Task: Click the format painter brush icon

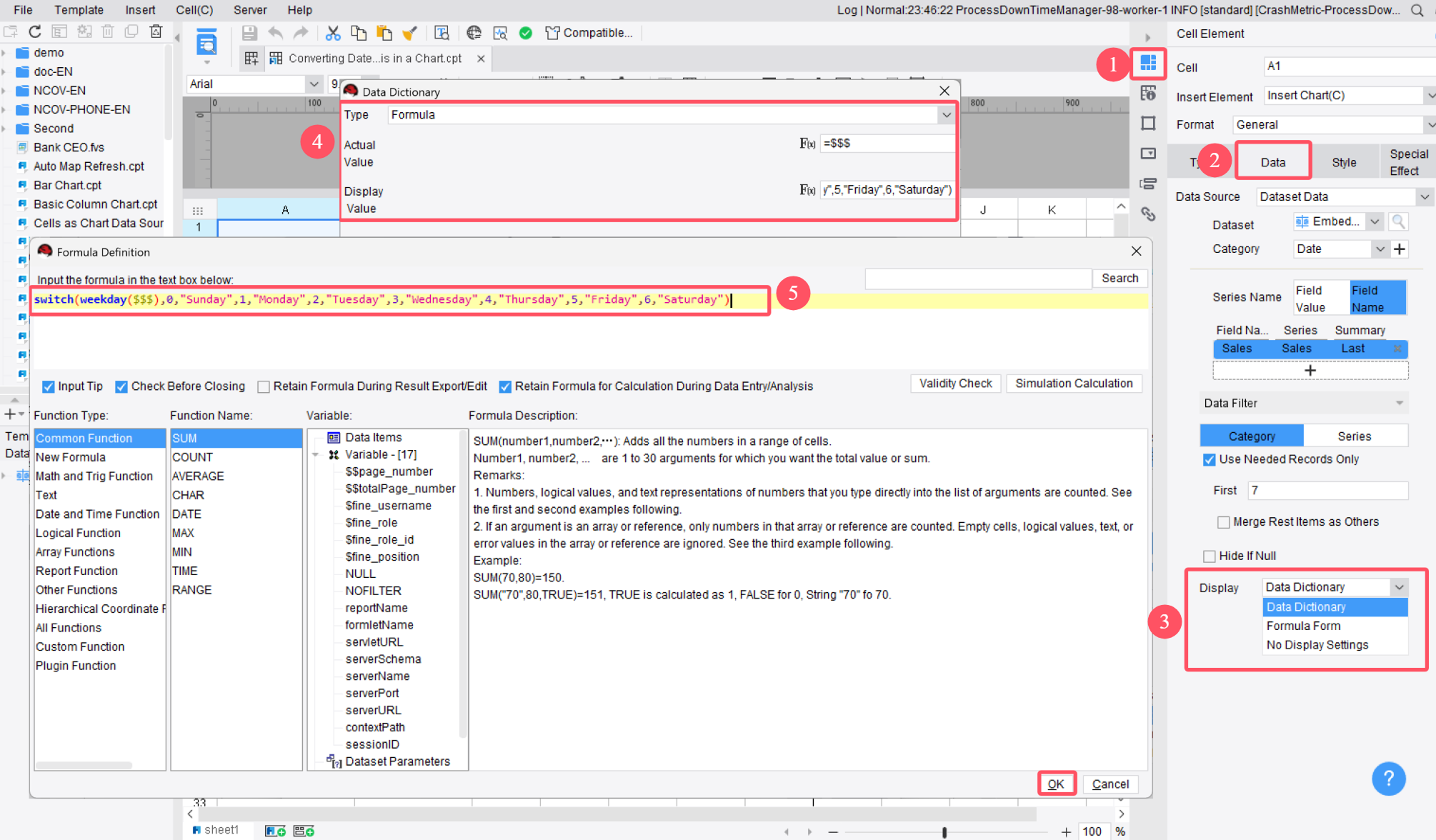Action: [x=410, y=33]
